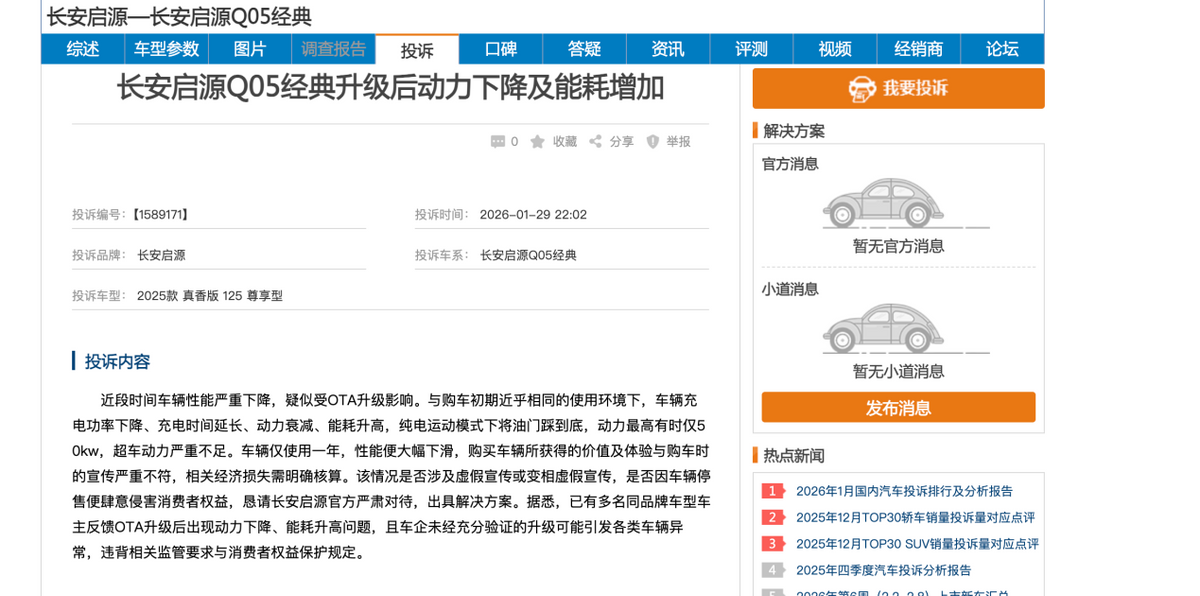Open the 图片 tab
The height and width of the screenshot is (596, 1200).
click(x=250, y=49)
